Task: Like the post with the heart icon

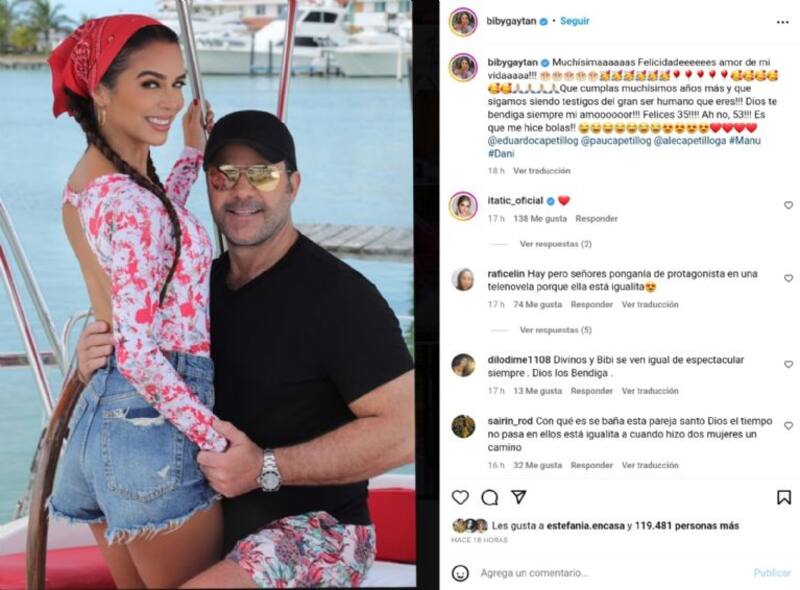Action: (x=460, y=497)
